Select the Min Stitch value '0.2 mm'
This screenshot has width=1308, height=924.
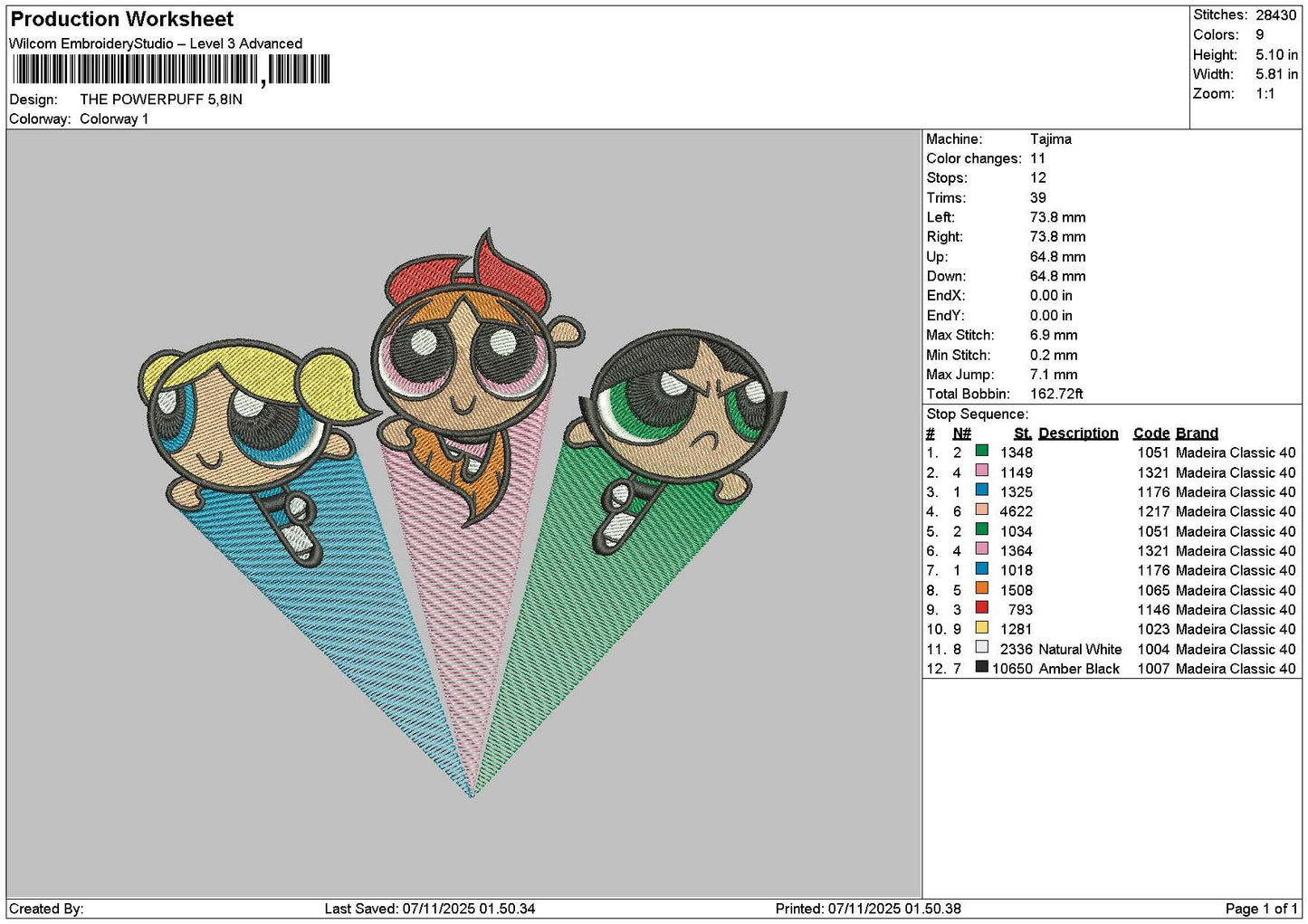[1054, 356]
